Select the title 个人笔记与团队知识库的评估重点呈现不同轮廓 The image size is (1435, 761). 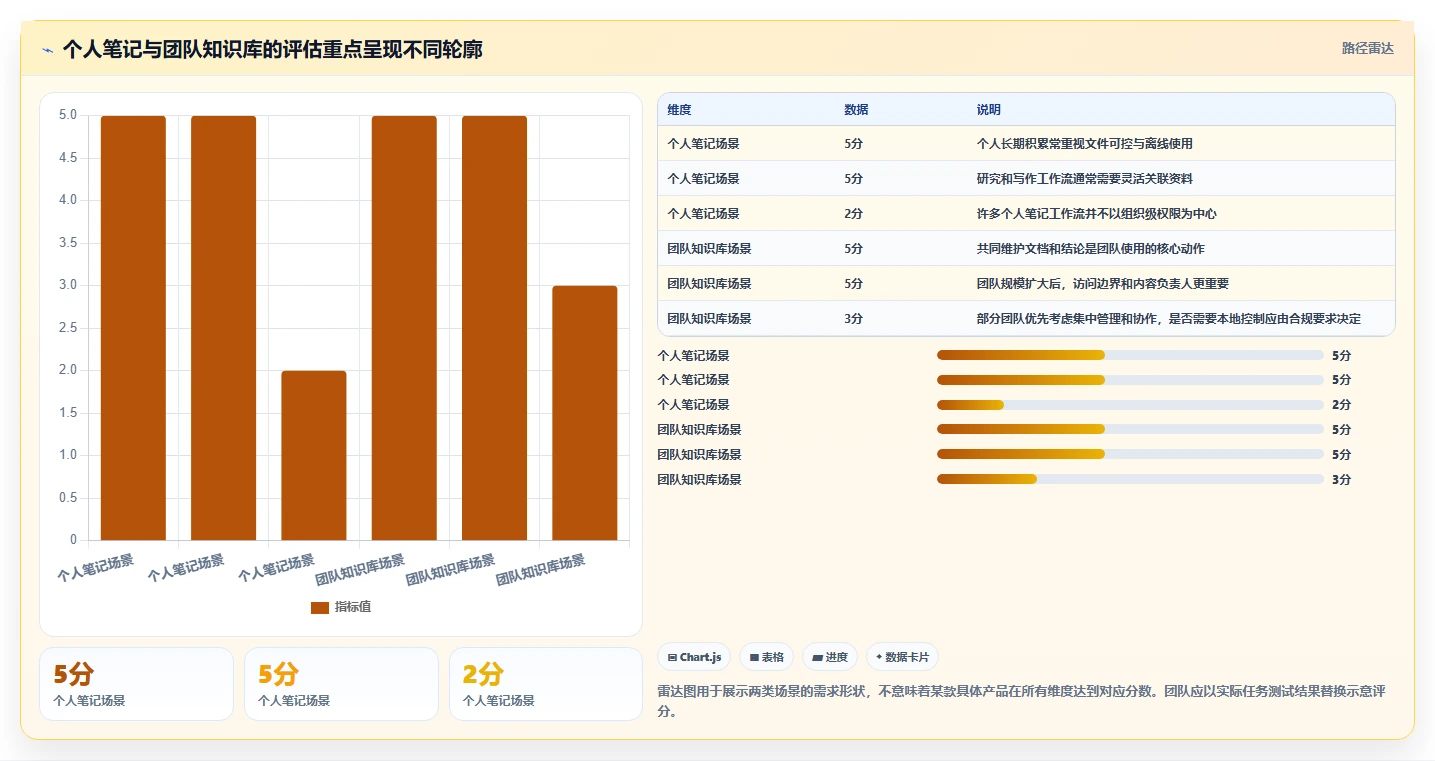click(272, 49)
